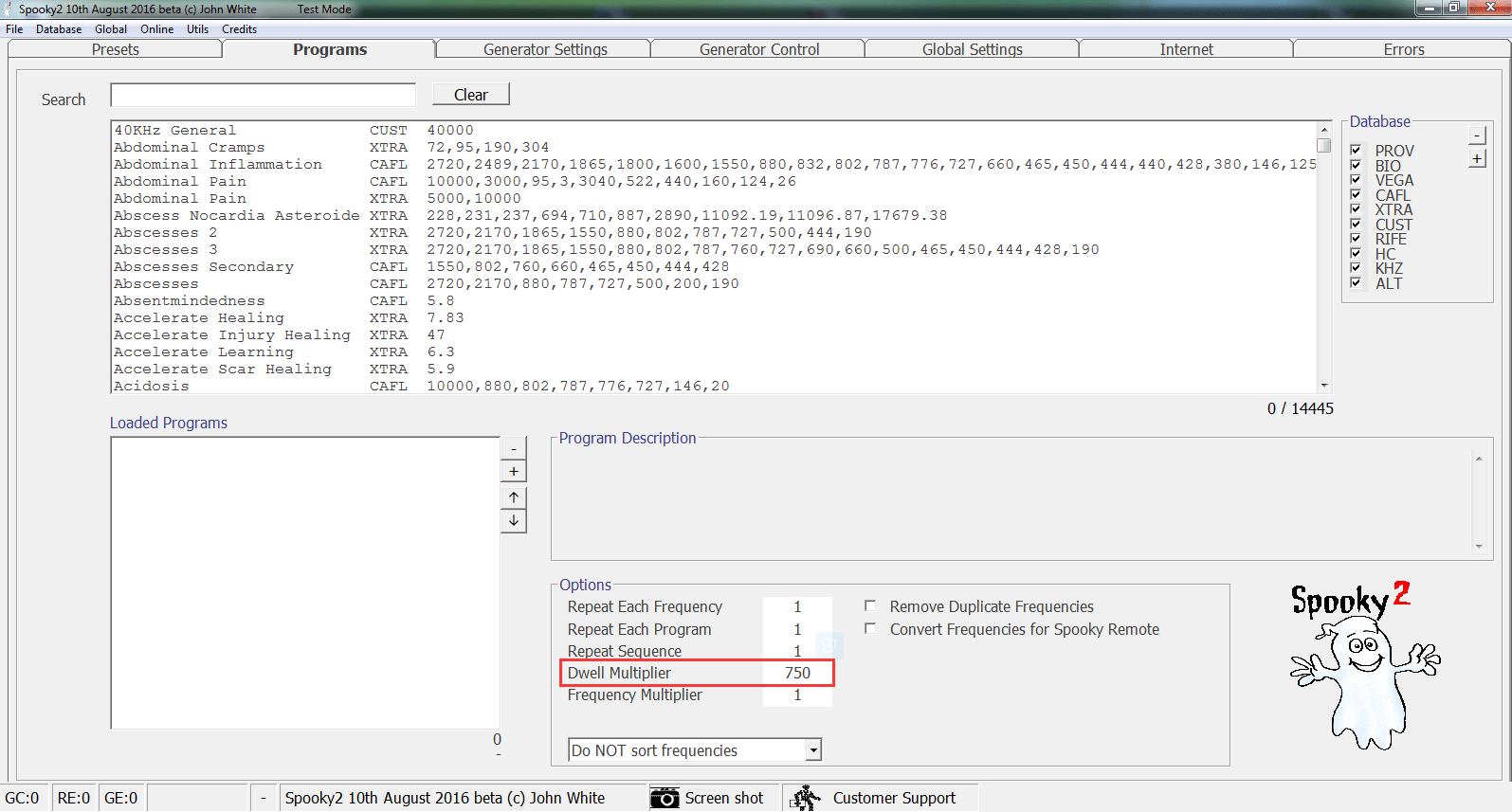Viewport: 1512px width, 812px height.
Task: Move loaded program up with arrow button
Action: point(514,497)
